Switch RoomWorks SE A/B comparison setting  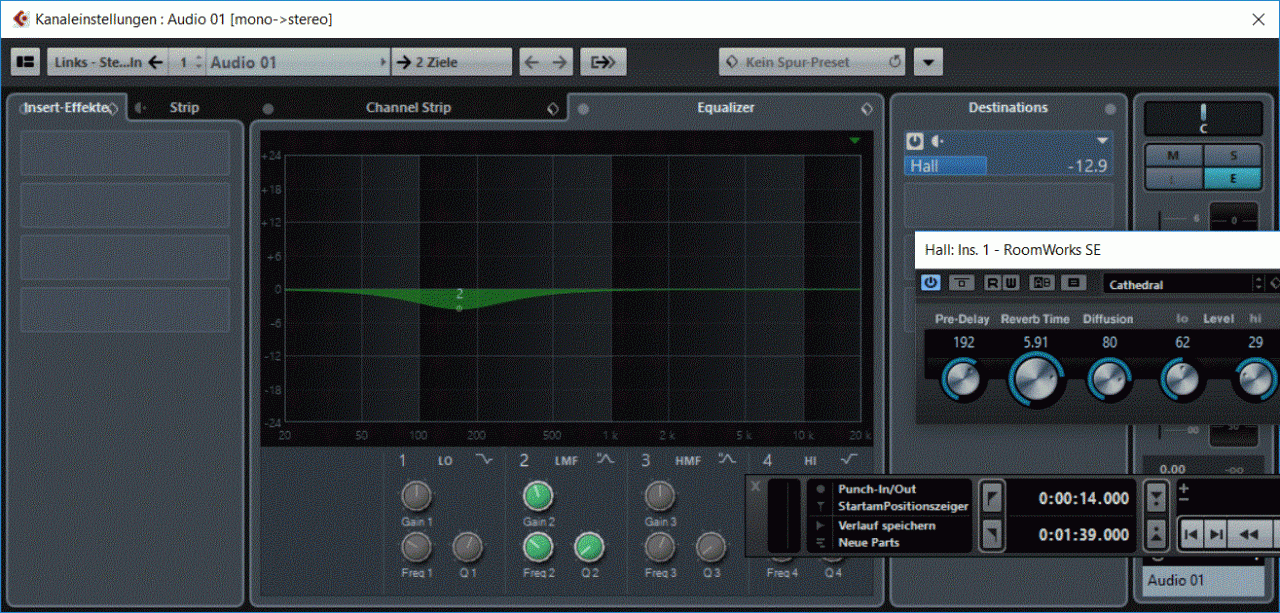tap(1042, 283)
